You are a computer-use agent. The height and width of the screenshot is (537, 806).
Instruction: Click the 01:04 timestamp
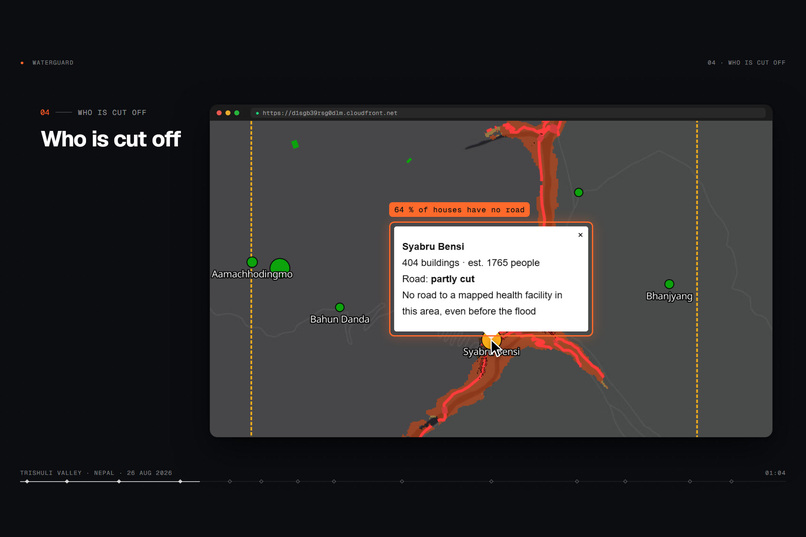point(775,473)
